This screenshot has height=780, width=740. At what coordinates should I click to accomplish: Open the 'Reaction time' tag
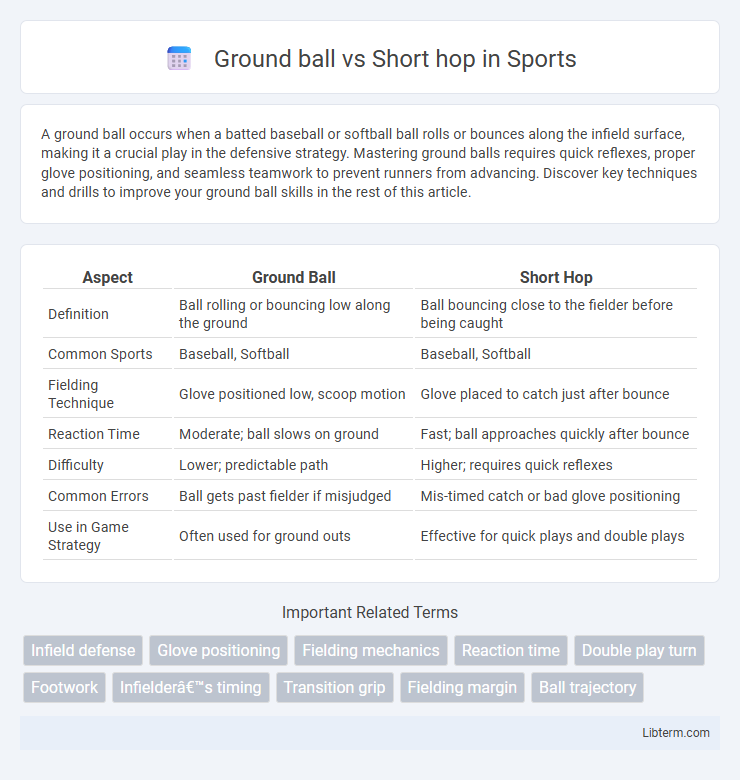pos(511,650)
